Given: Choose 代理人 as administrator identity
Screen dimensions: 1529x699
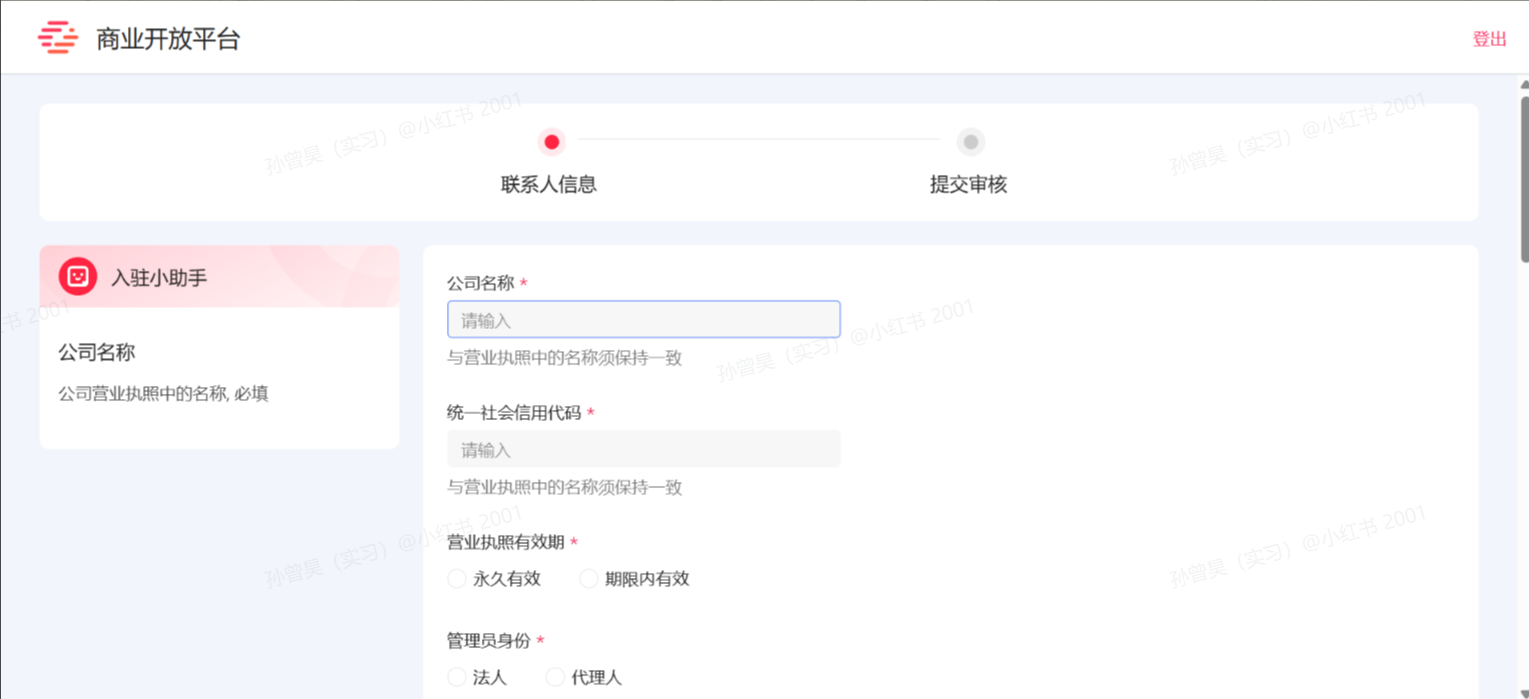Looking at the screenshot, I should click(555, 677).
